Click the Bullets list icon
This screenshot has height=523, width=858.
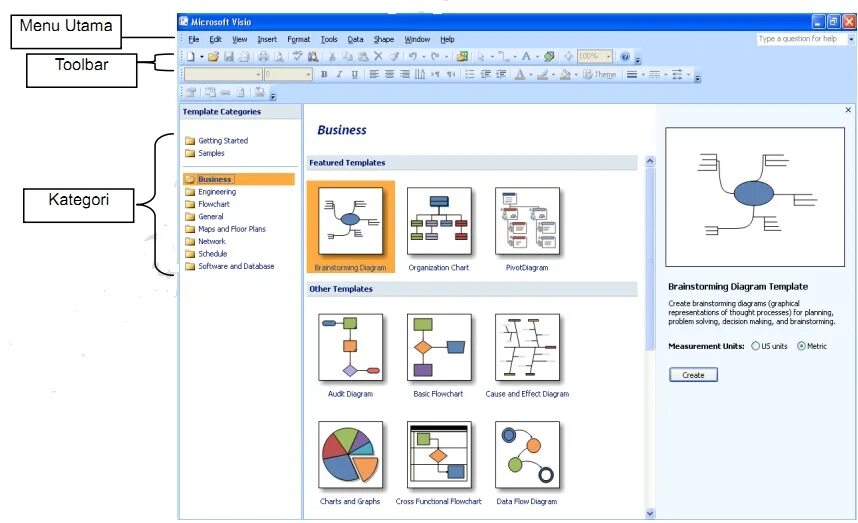pos(470,74)
